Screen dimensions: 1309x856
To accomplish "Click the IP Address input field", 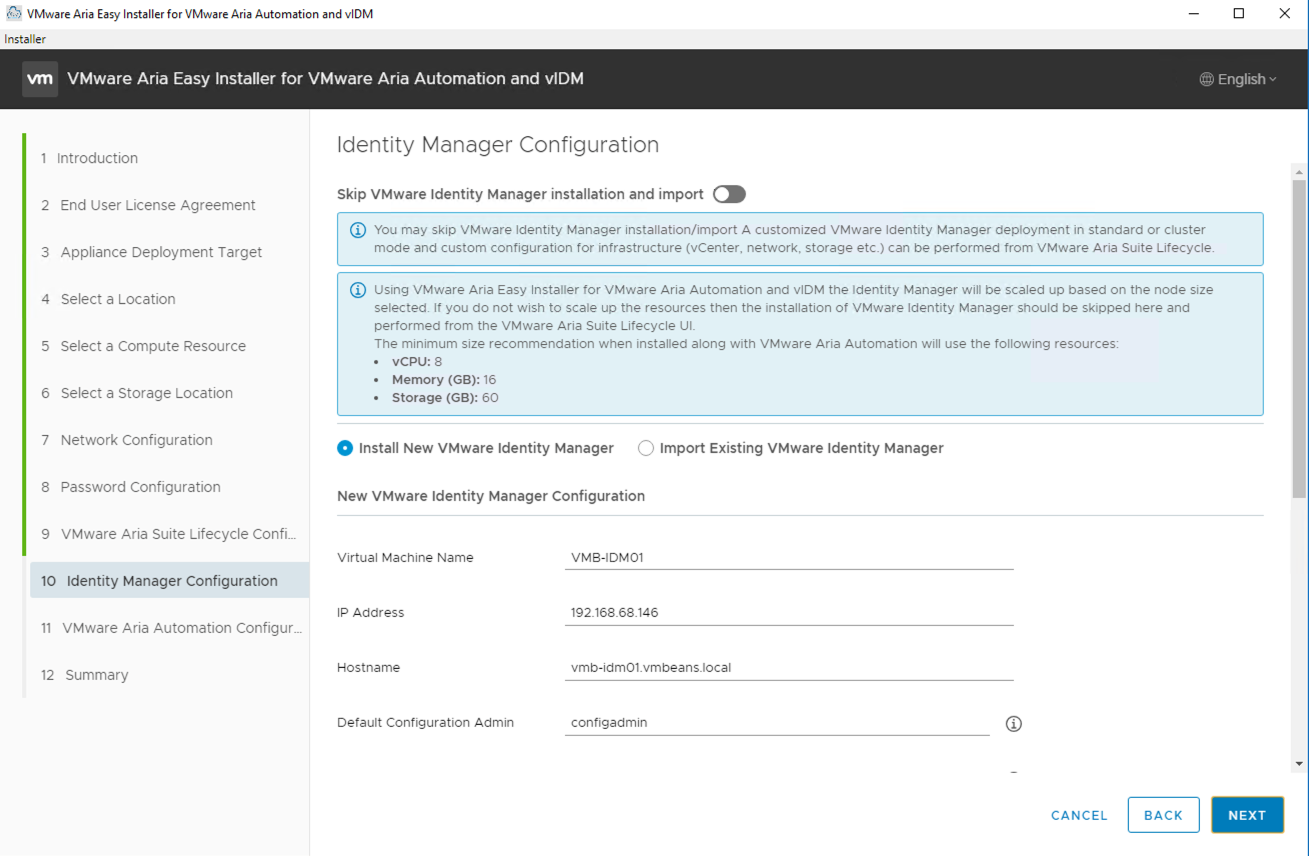I will click(x=789, y=613).
